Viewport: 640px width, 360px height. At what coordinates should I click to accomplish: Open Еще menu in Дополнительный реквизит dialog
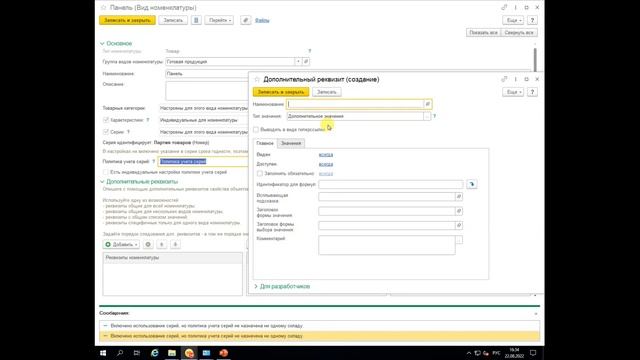[x=513, y=92]
